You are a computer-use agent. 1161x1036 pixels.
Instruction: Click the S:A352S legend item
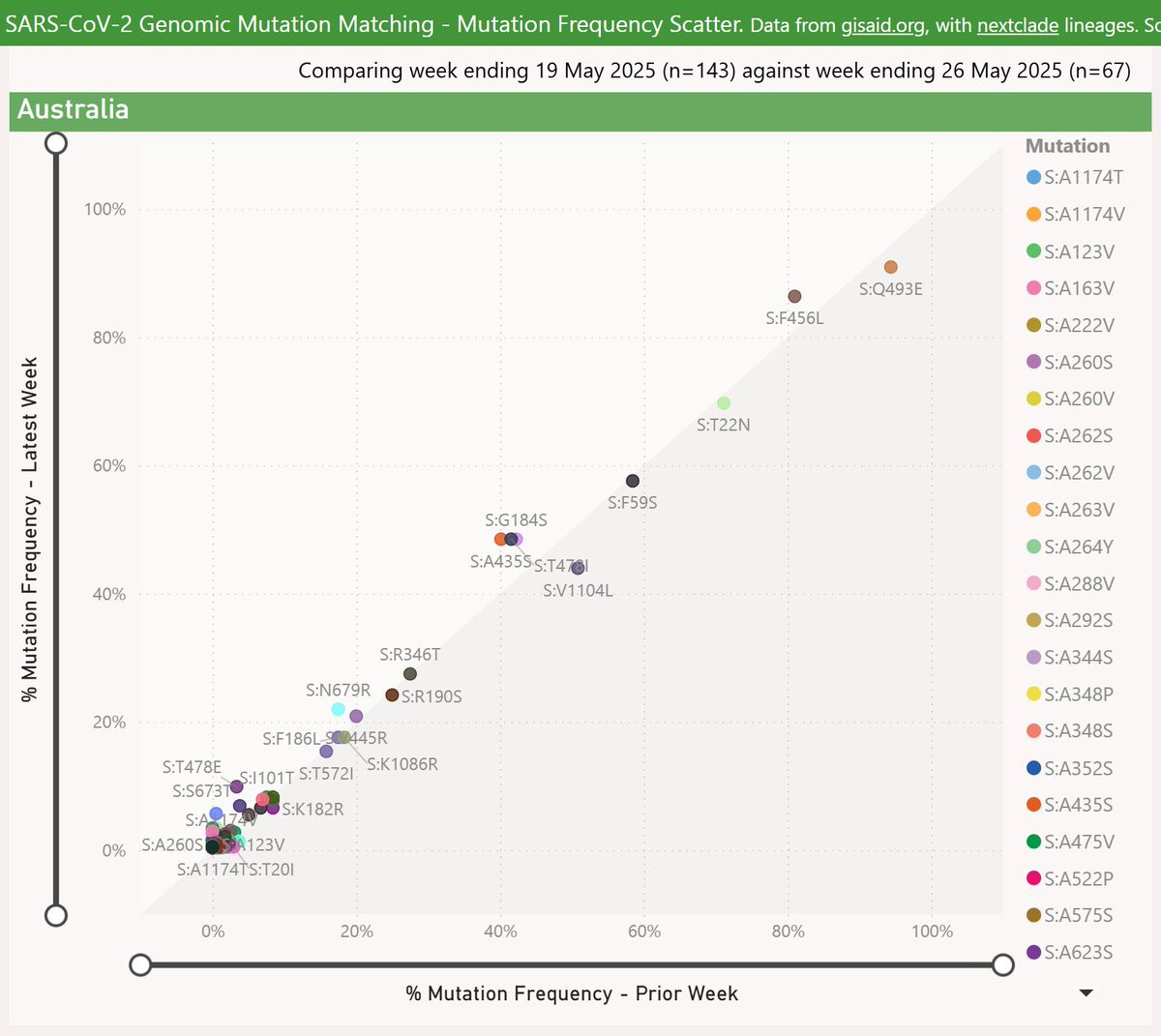(x=1070, y=768)
